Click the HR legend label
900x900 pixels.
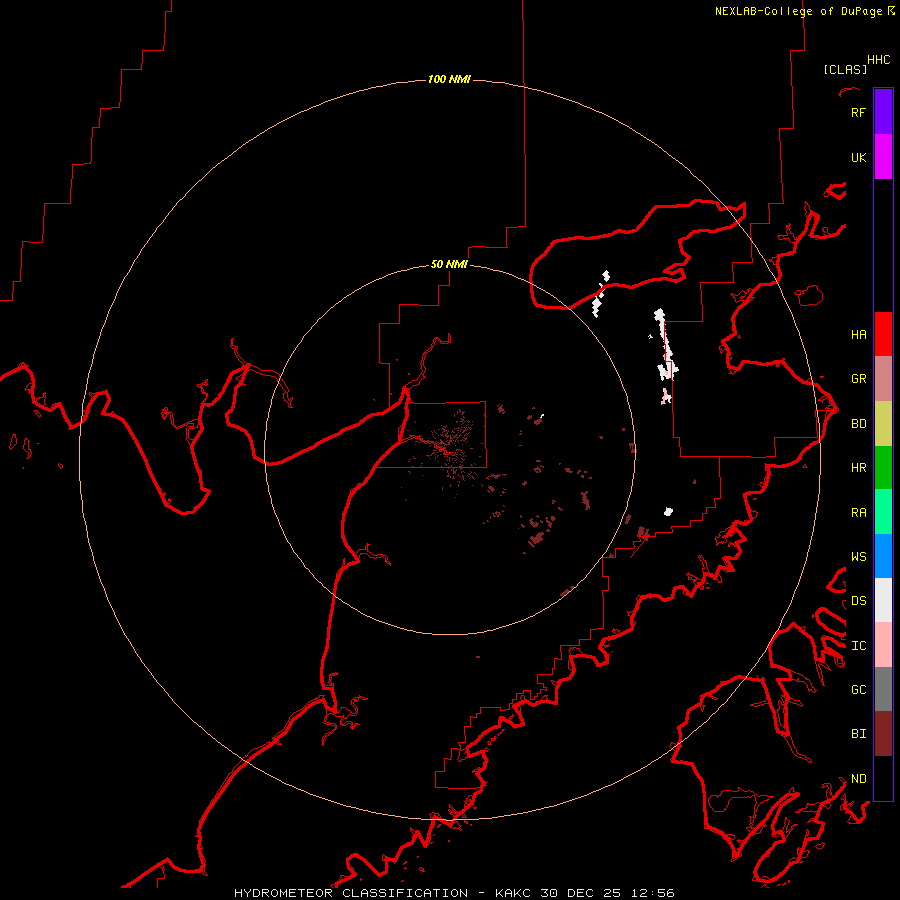pos(858,468)
